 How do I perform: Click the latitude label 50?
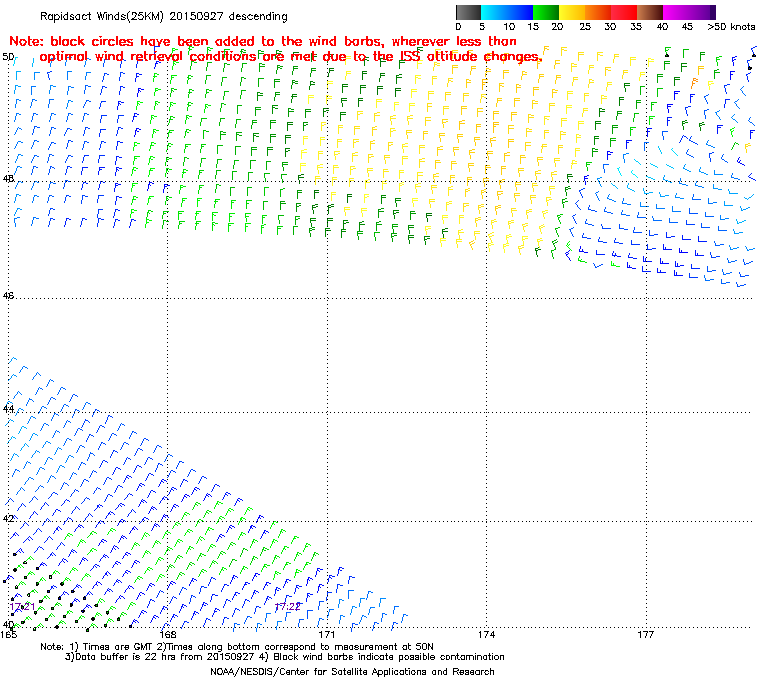(8, 57)
